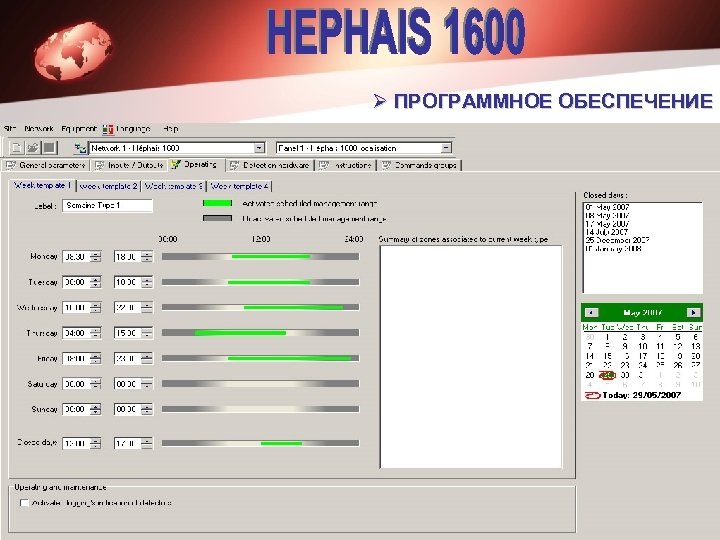Adjust Sunday start time stepper
The height and width of the screenshot is (540, 720).
pyautogui.click(x=96, y=409)
